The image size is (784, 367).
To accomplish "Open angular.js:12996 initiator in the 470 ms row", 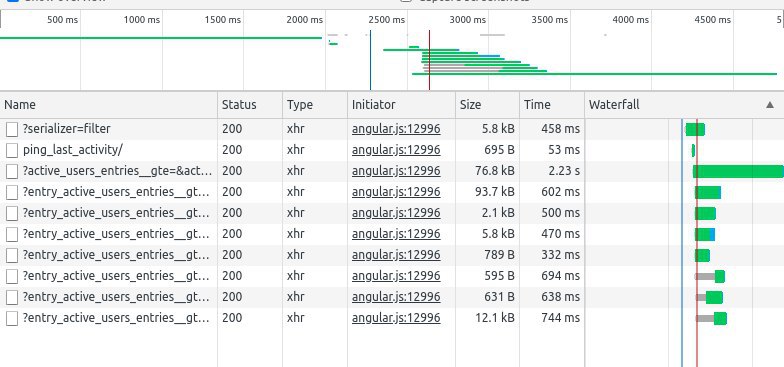I will [x=396, y=234].
